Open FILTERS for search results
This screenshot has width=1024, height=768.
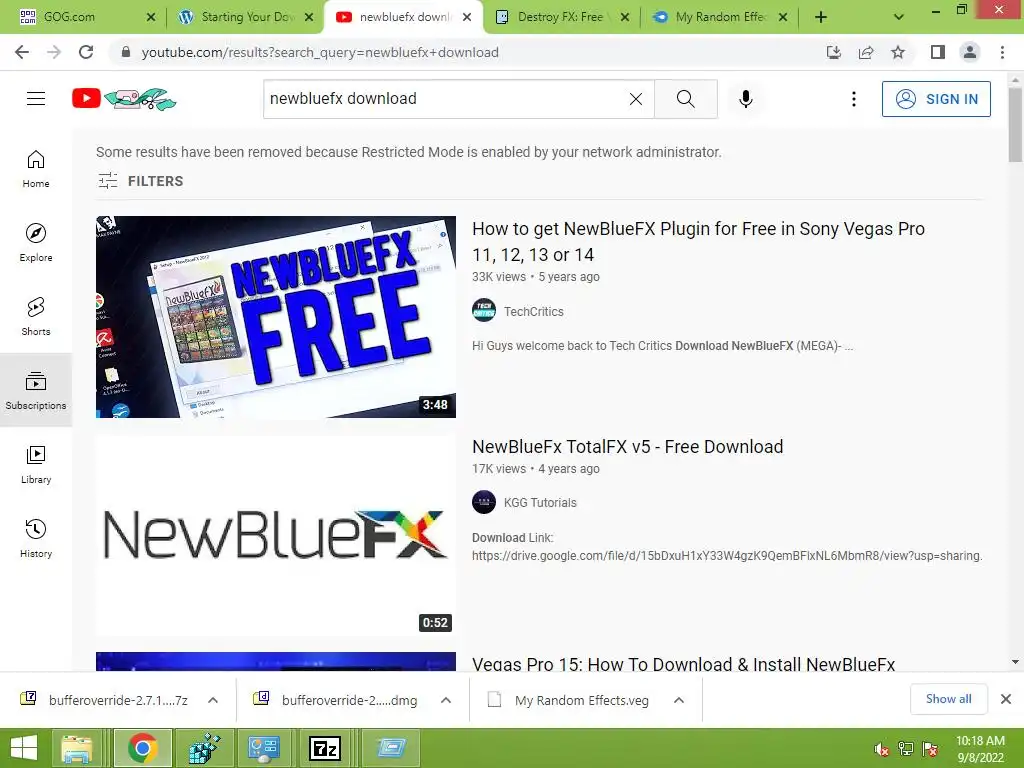click(x=140, y=181)
